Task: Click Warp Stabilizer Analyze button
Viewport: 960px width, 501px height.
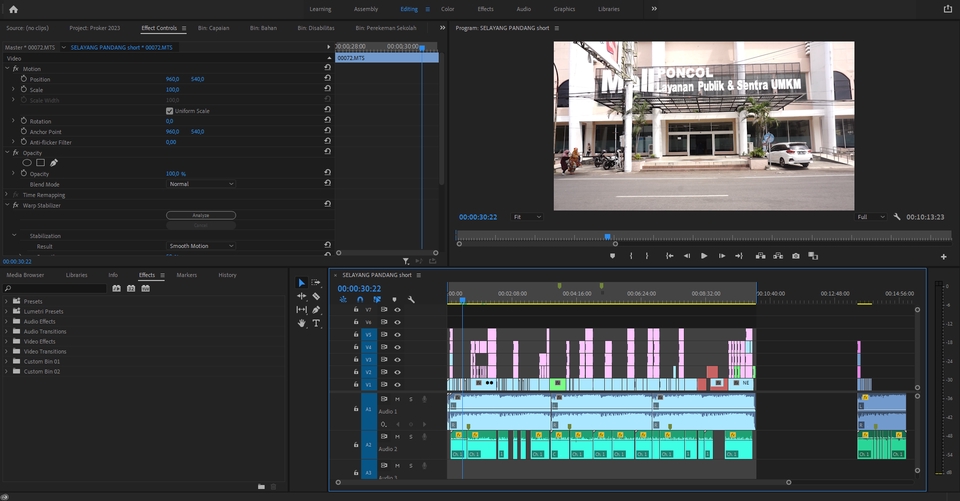Action: pos(201,215)
